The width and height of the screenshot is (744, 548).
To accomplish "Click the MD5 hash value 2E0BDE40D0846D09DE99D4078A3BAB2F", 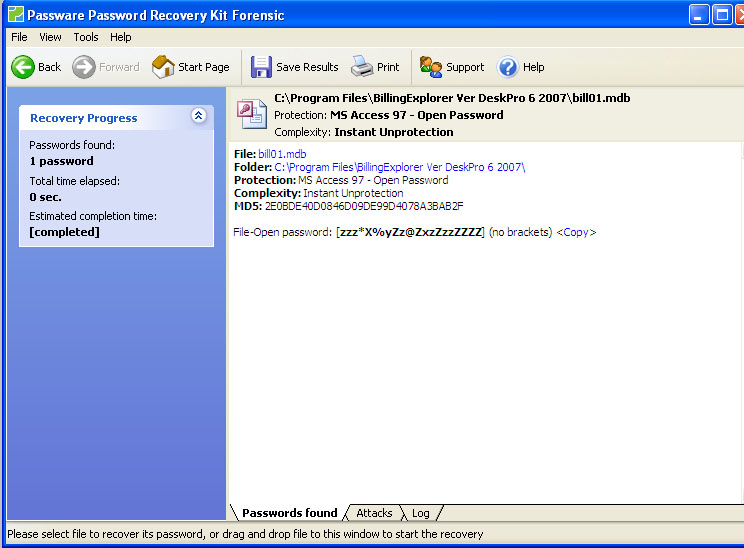I will (x=364, y=206).
